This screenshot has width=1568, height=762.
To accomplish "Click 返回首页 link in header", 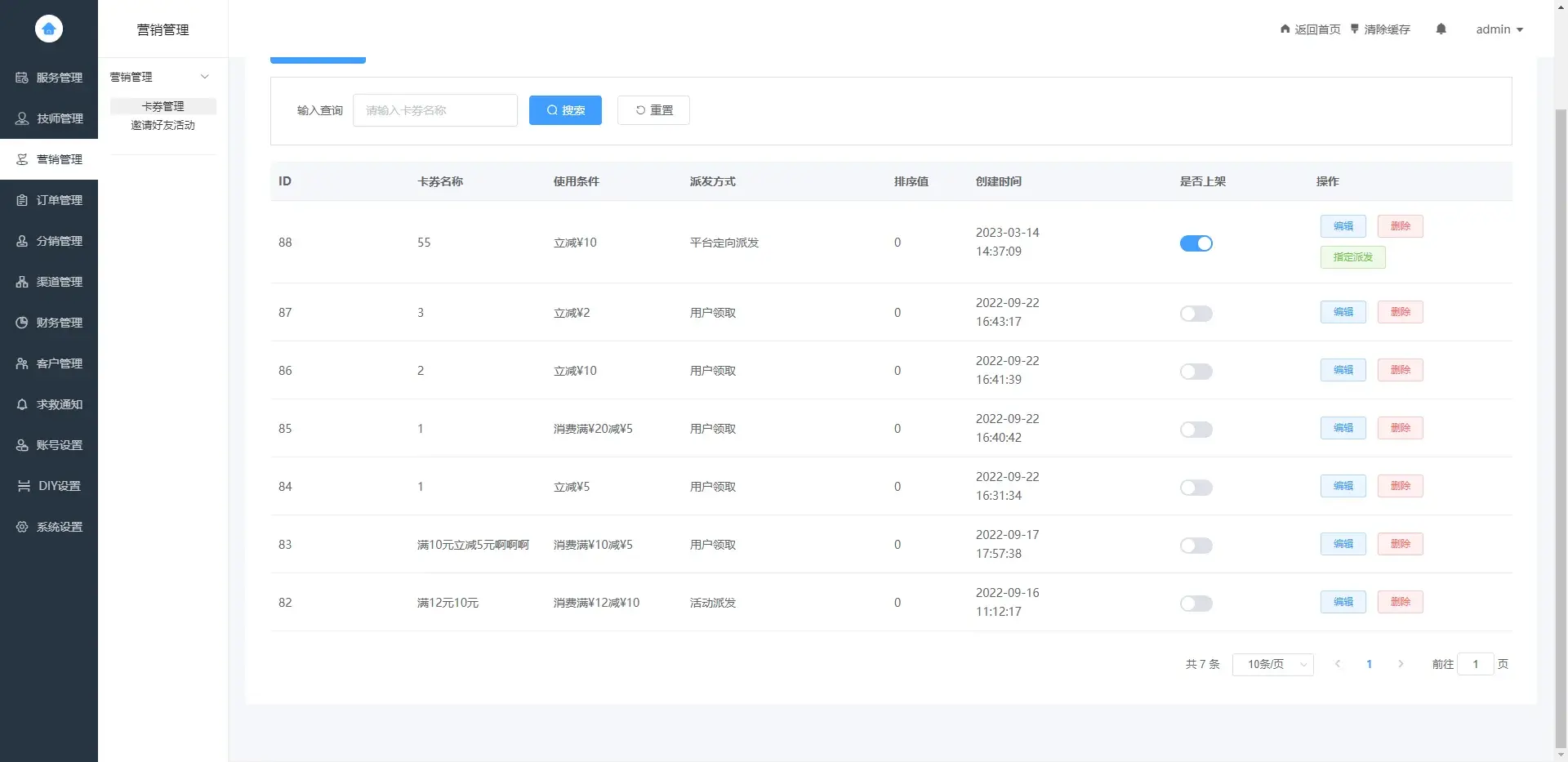I will pyautogui.click(x=1310, y=29).
